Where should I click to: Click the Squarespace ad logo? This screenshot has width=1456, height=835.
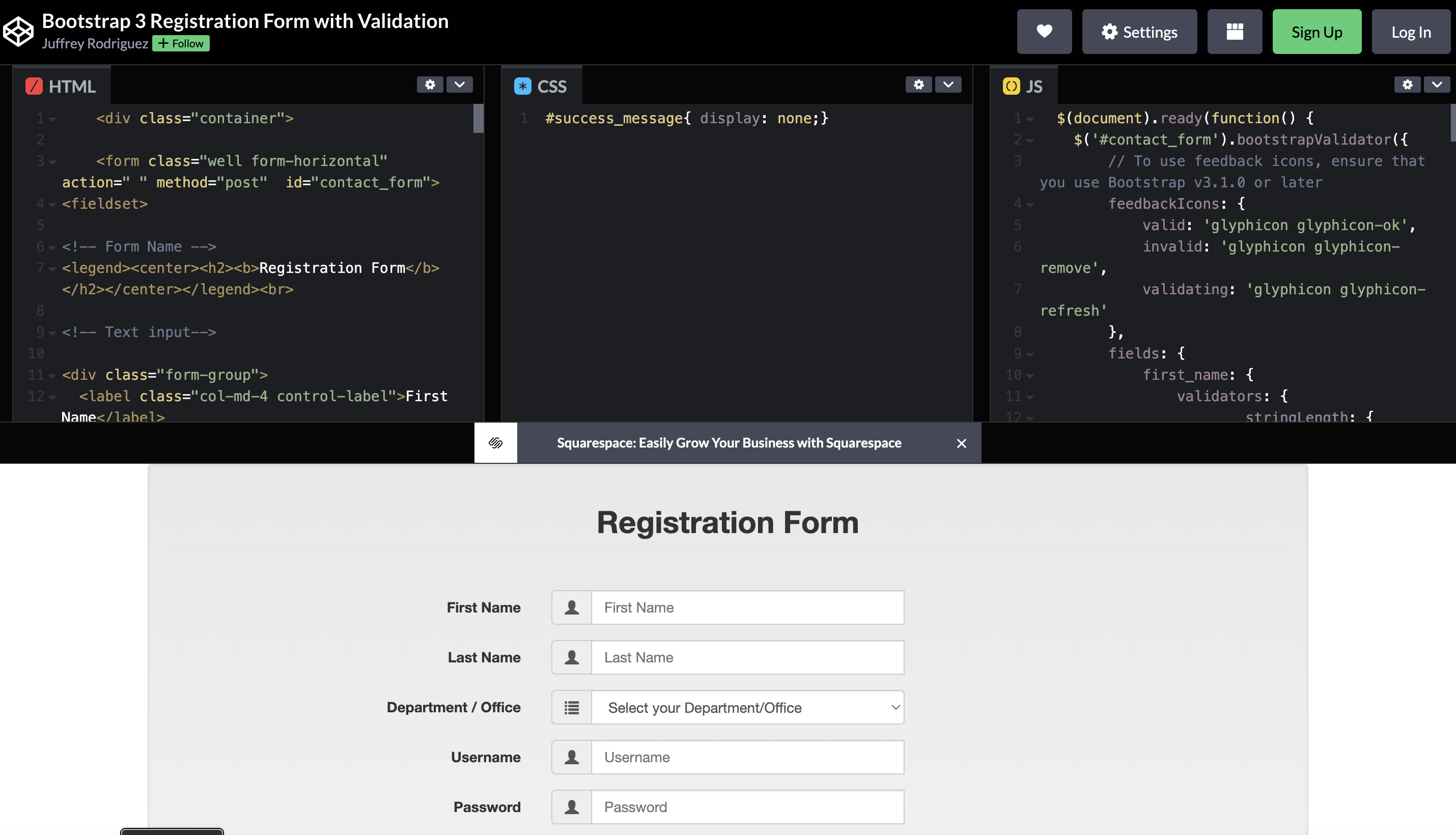[495, 443]
